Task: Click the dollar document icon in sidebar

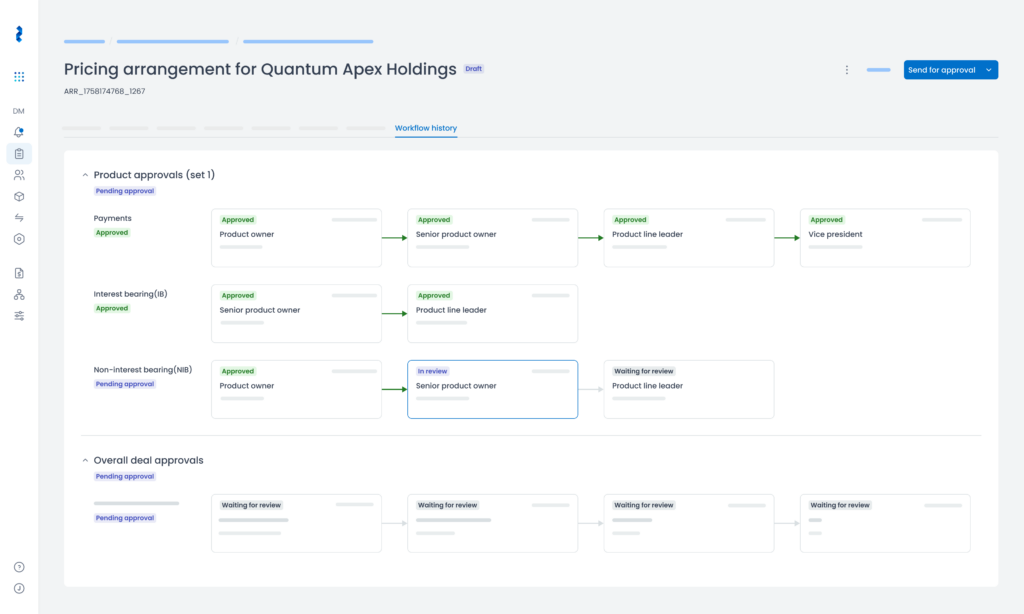Action: pos(19,273)
